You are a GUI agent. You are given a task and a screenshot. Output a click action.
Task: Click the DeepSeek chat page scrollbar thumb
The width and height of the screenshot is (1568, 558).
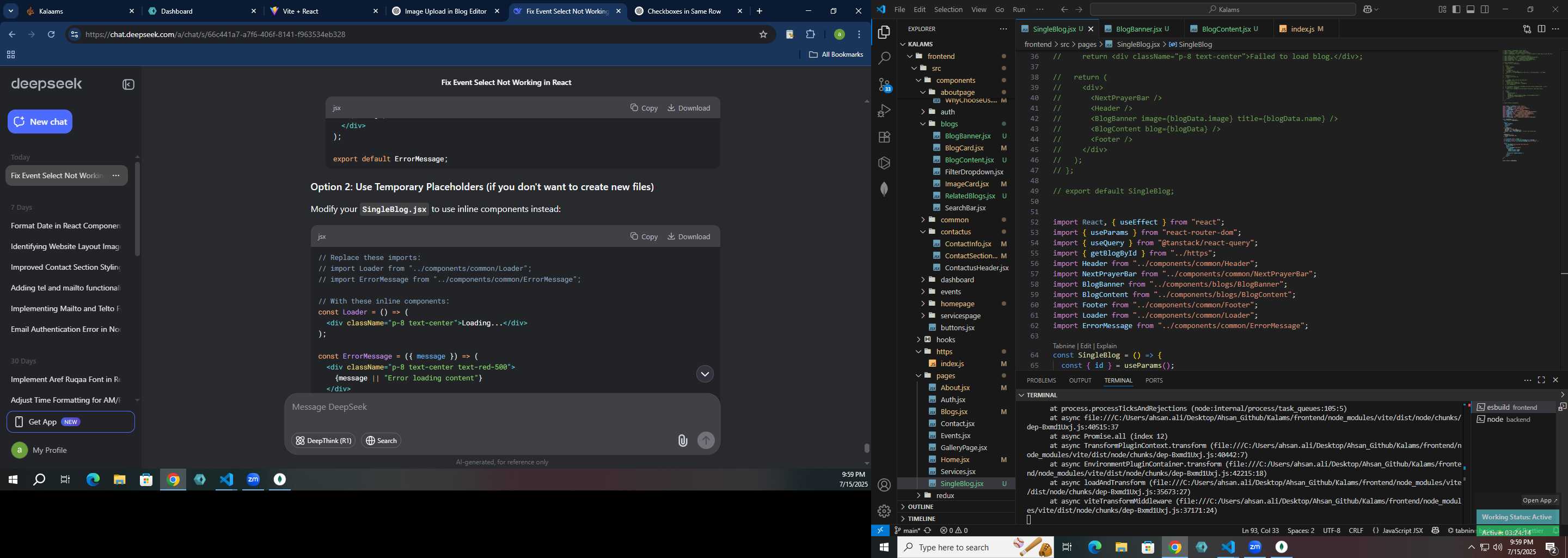[x=866, y=448]
